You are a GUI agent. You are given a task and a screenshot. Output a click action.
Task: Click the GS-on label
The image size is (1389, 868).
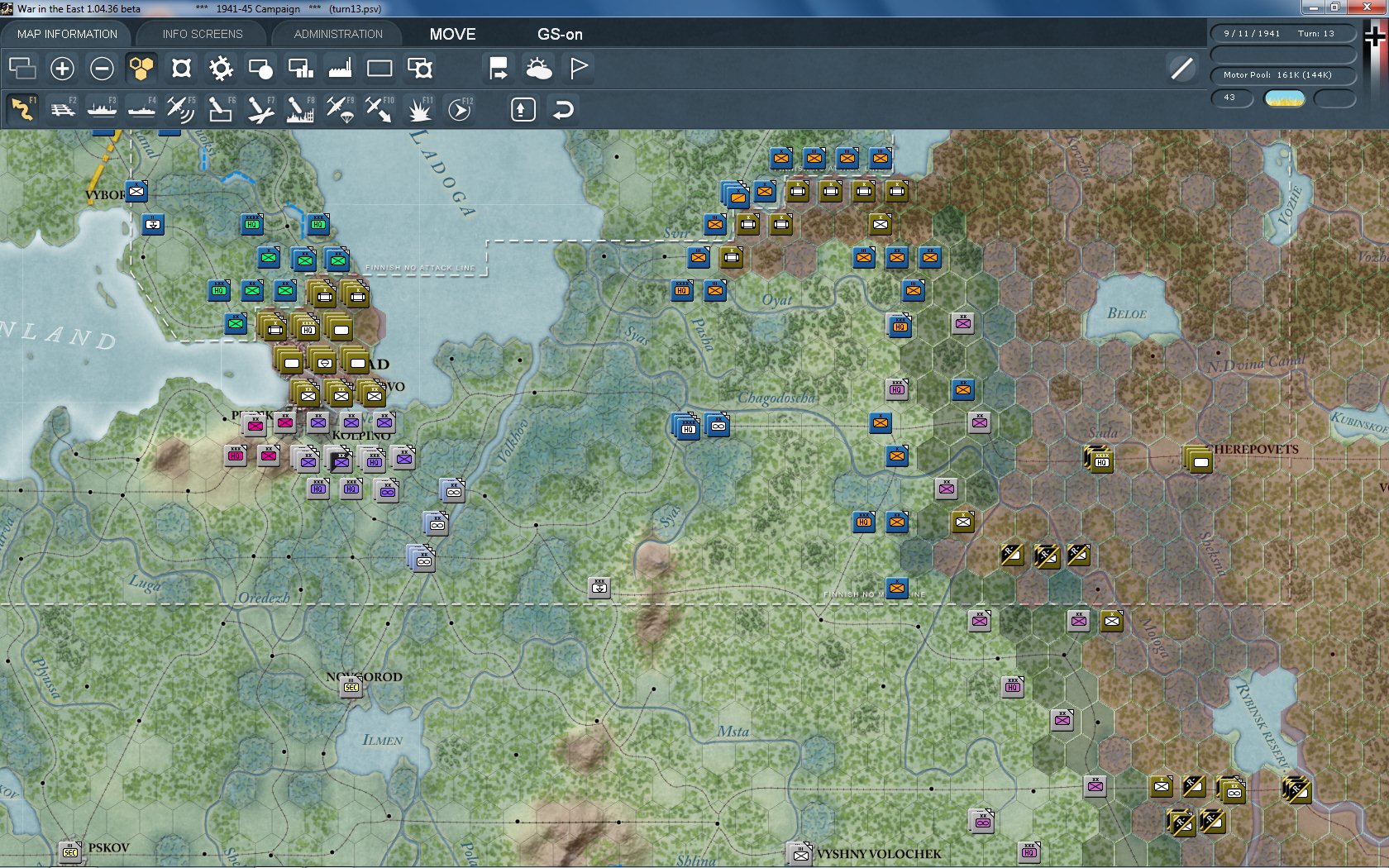(x=560, y=34)
